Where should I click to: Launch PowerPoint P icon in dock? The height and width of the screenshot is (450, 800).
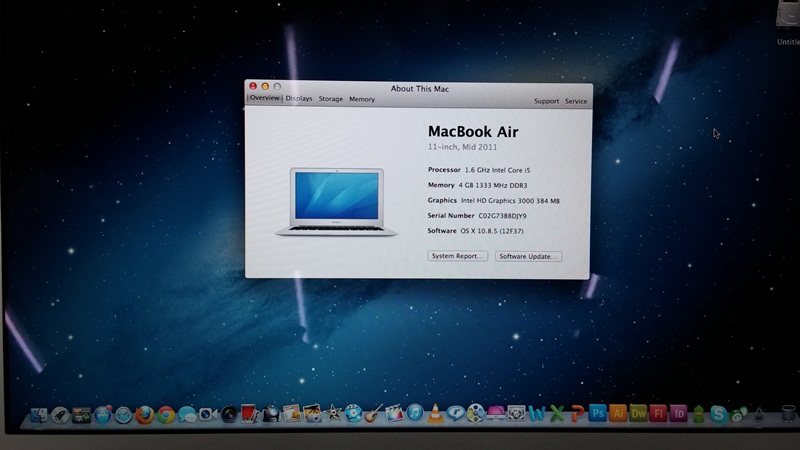577,413
